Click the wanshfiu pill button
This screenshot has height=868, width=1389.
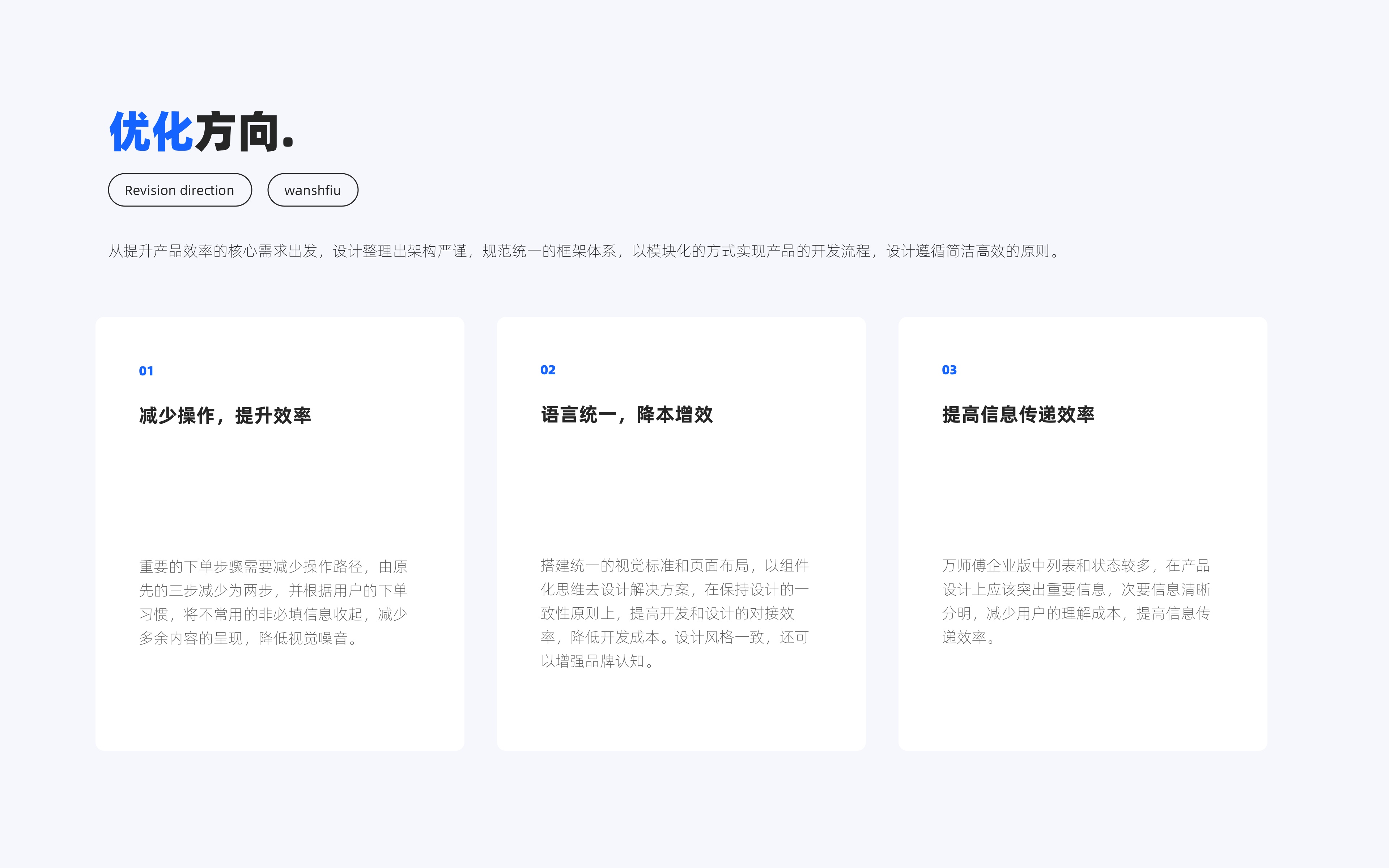click(313, 190)
